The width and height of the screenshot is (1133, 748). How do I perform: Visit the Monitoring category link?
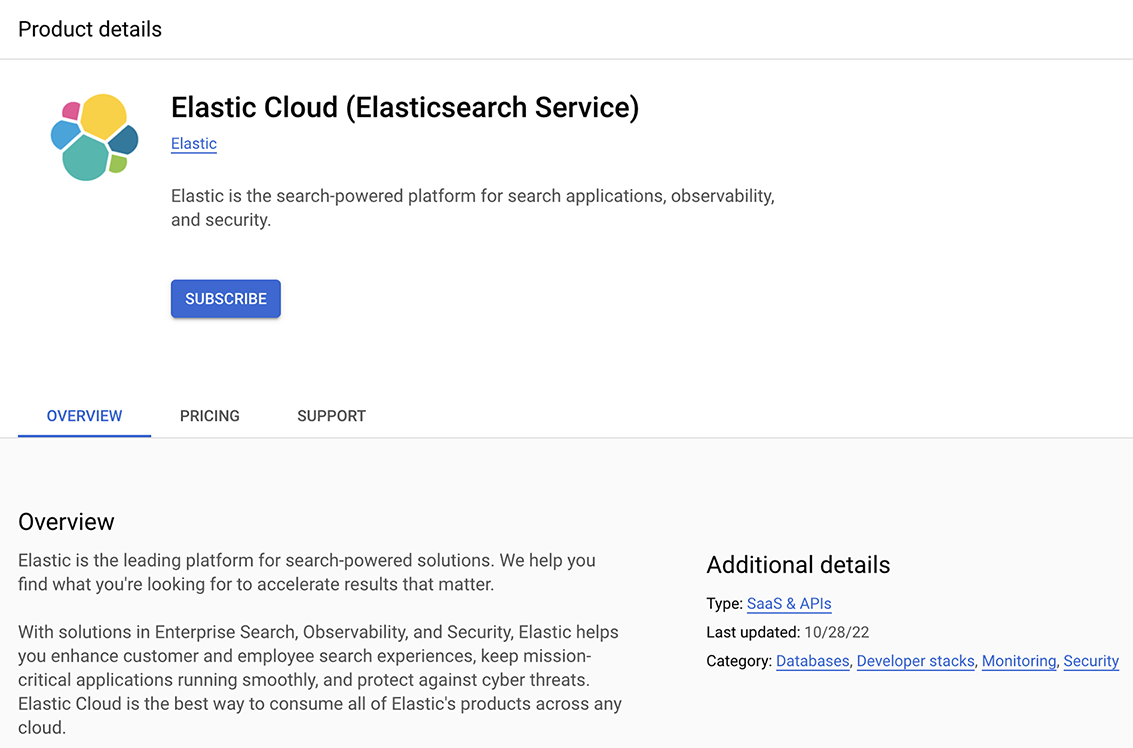1019,661
